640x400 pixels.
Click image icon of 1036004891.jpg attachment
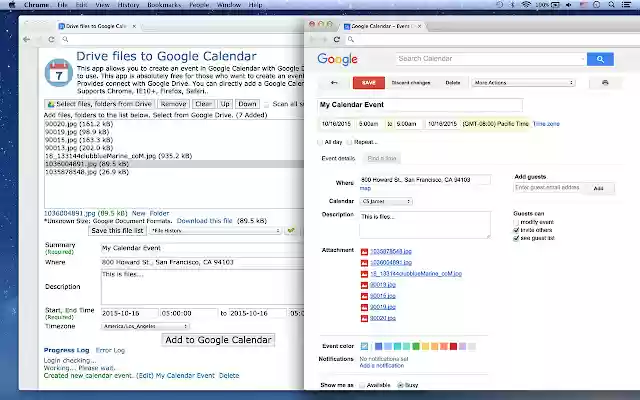pyautogui.click(x=364, y=263)
